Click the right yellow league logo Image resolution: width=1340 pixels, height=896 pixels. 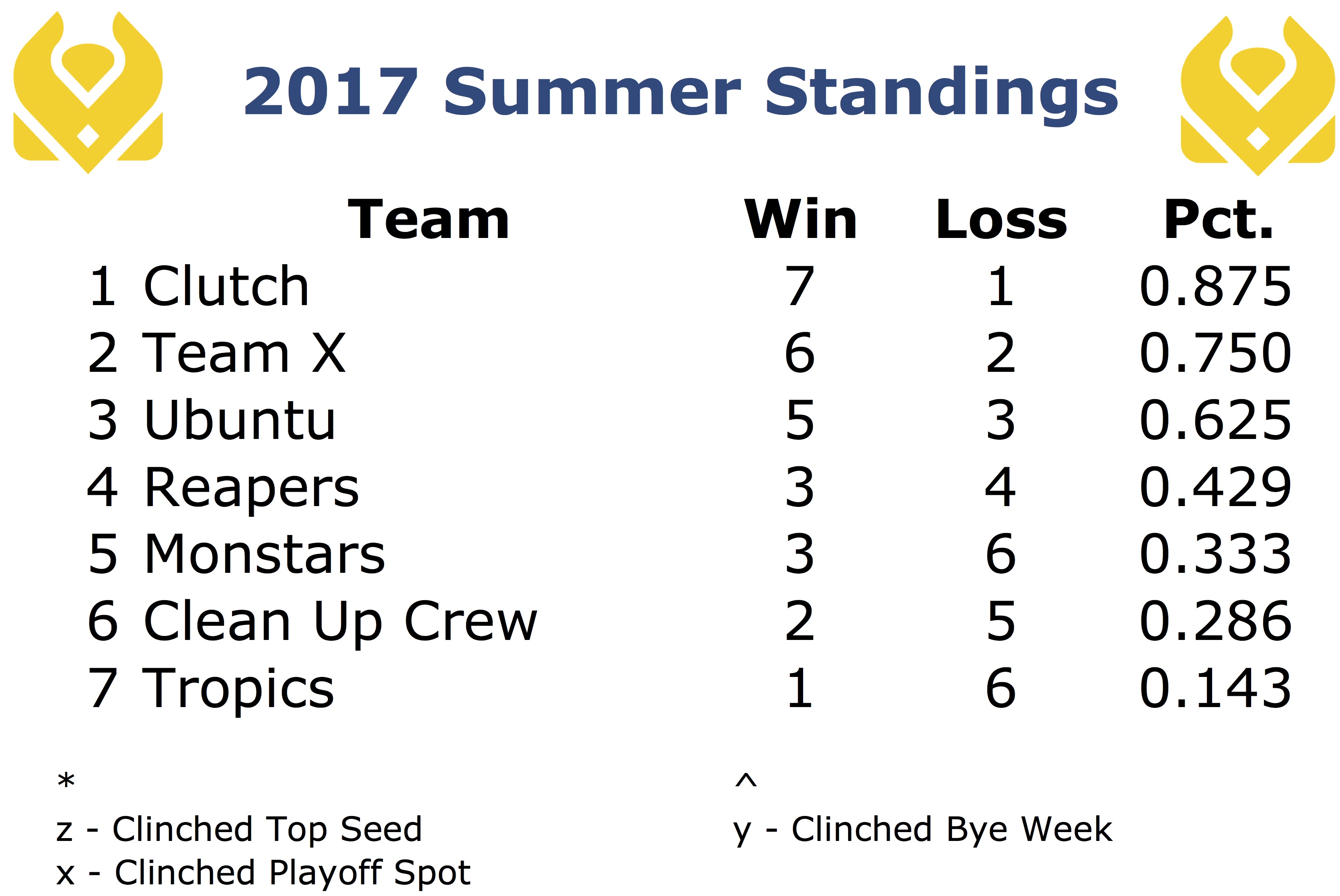click(1258, 95)
